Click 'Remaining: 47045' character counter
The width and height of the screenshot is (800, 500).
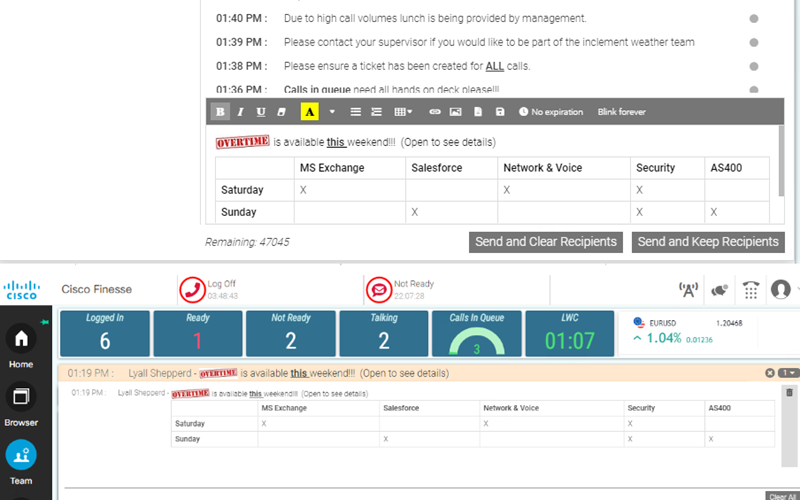point(247,242)
